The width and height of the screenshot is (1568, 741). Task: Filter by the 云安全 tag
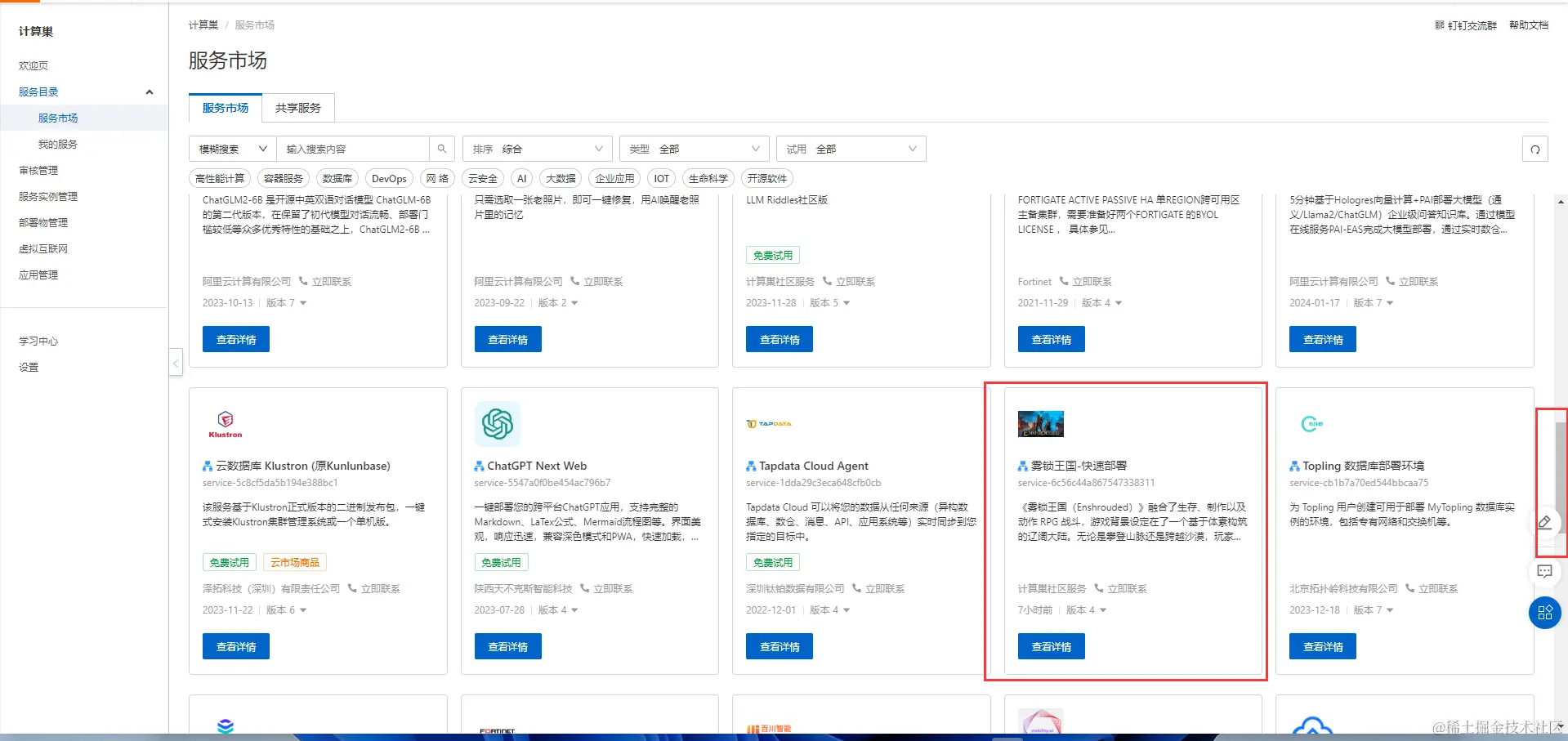point(483,178)
